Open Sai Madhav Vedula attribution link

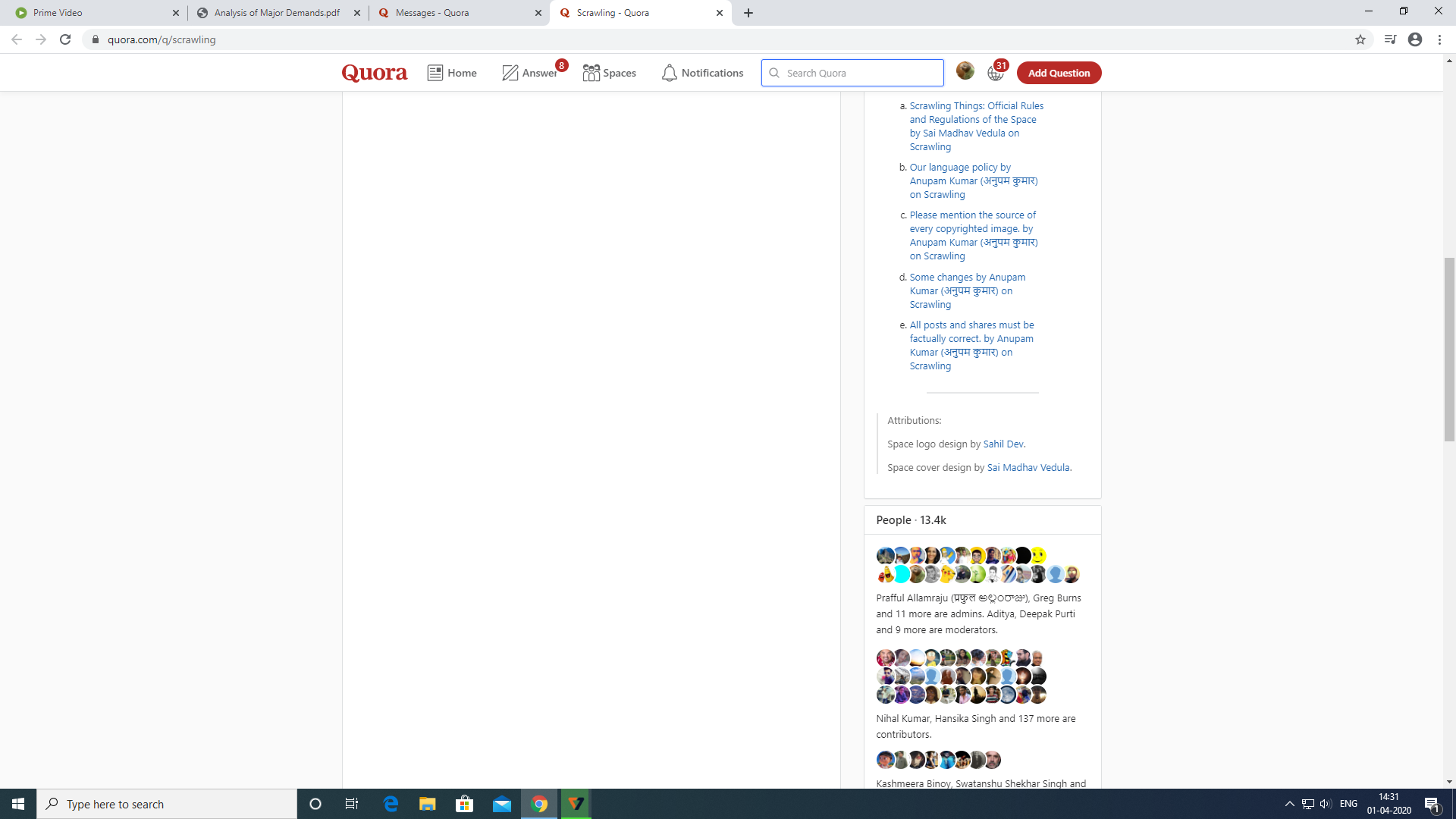coord(1028,467)
